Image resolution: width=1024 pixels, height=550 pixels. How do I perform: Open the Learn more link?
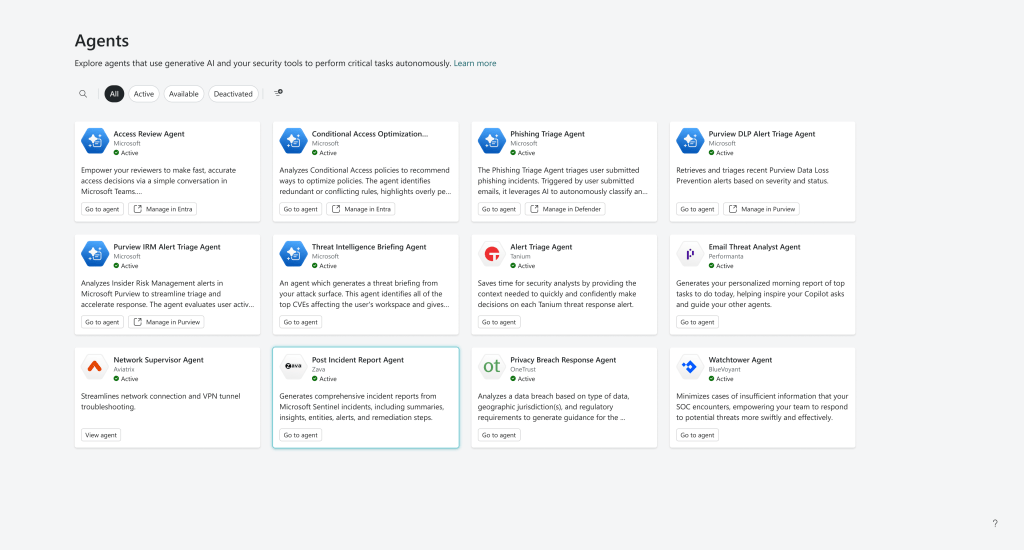[475, 63]
